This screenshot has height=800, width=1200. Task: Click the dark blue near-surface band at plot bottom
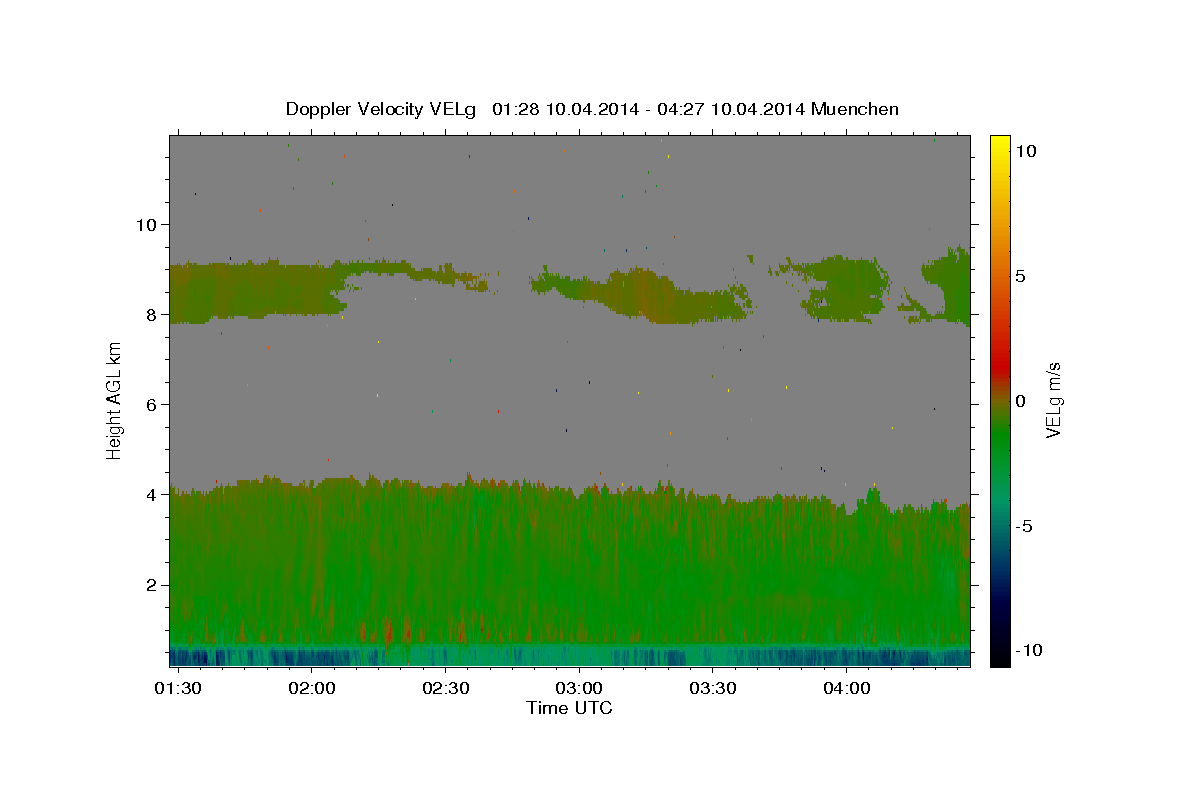pyautogui.click(x=569, y=656)
